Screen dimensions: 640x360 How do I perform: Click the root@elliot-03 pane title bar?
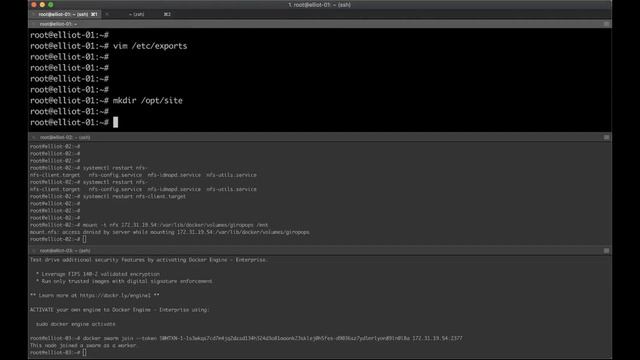(320, 251)
